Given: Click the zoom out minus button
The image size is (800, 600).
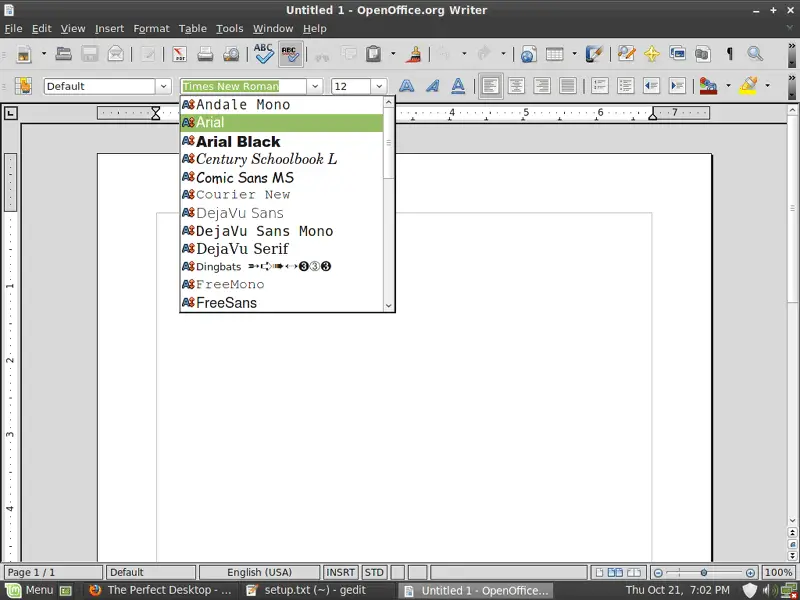Looking at the screenshot, I should (x=658, y=572).
